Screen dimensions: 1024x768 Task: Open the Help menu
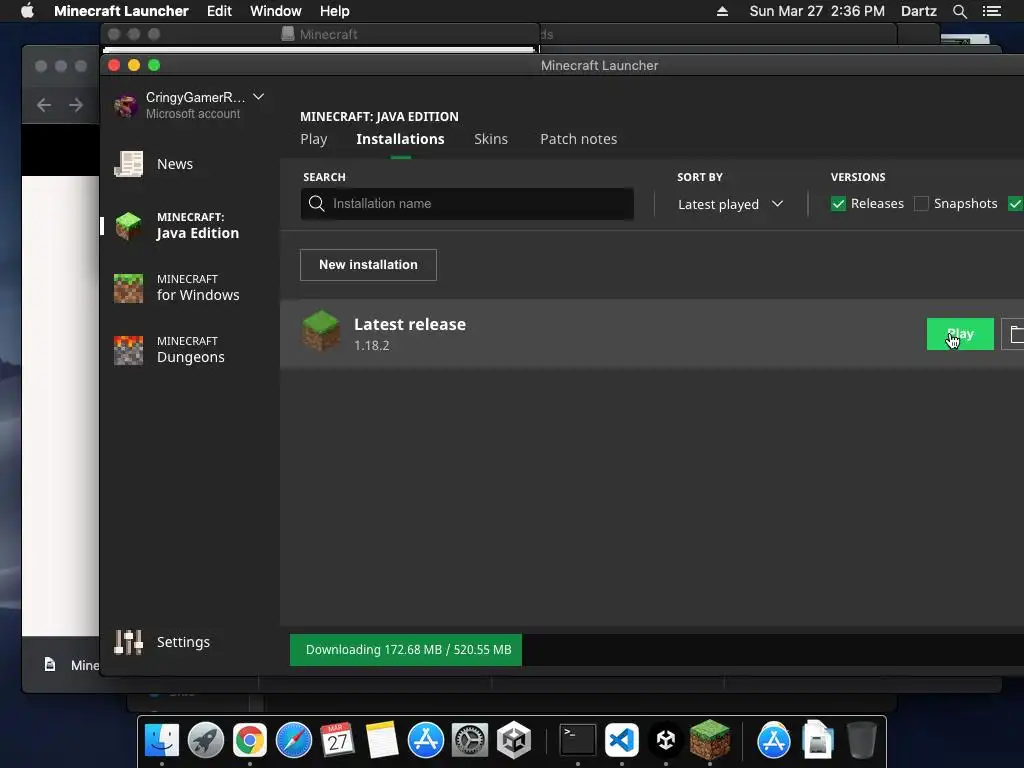(x=334, y=11)
